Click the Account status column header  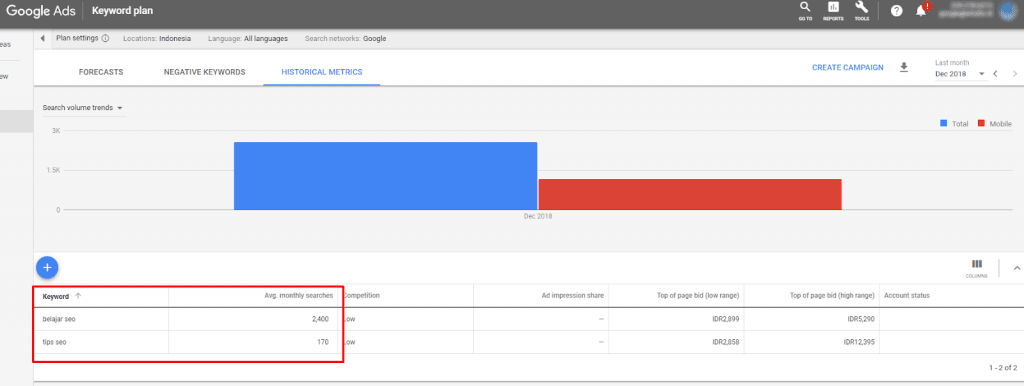point(906,296)
